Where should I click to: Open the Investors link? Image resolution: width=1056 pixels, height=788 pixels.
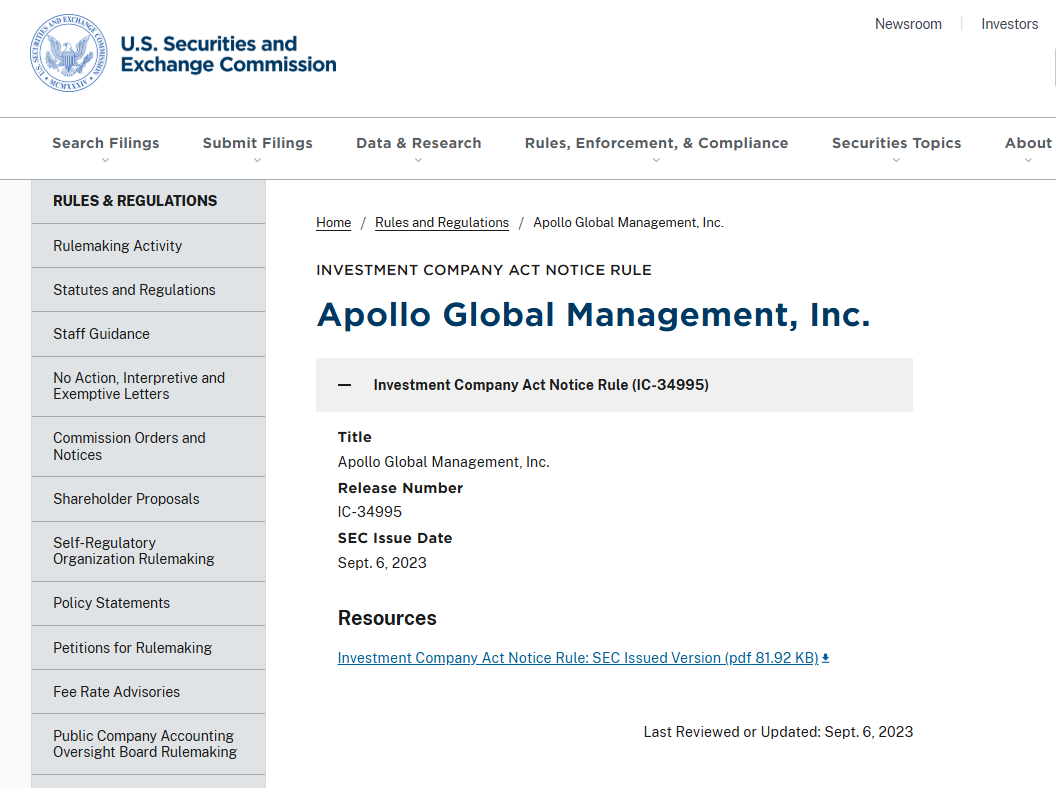(1009, 24)
